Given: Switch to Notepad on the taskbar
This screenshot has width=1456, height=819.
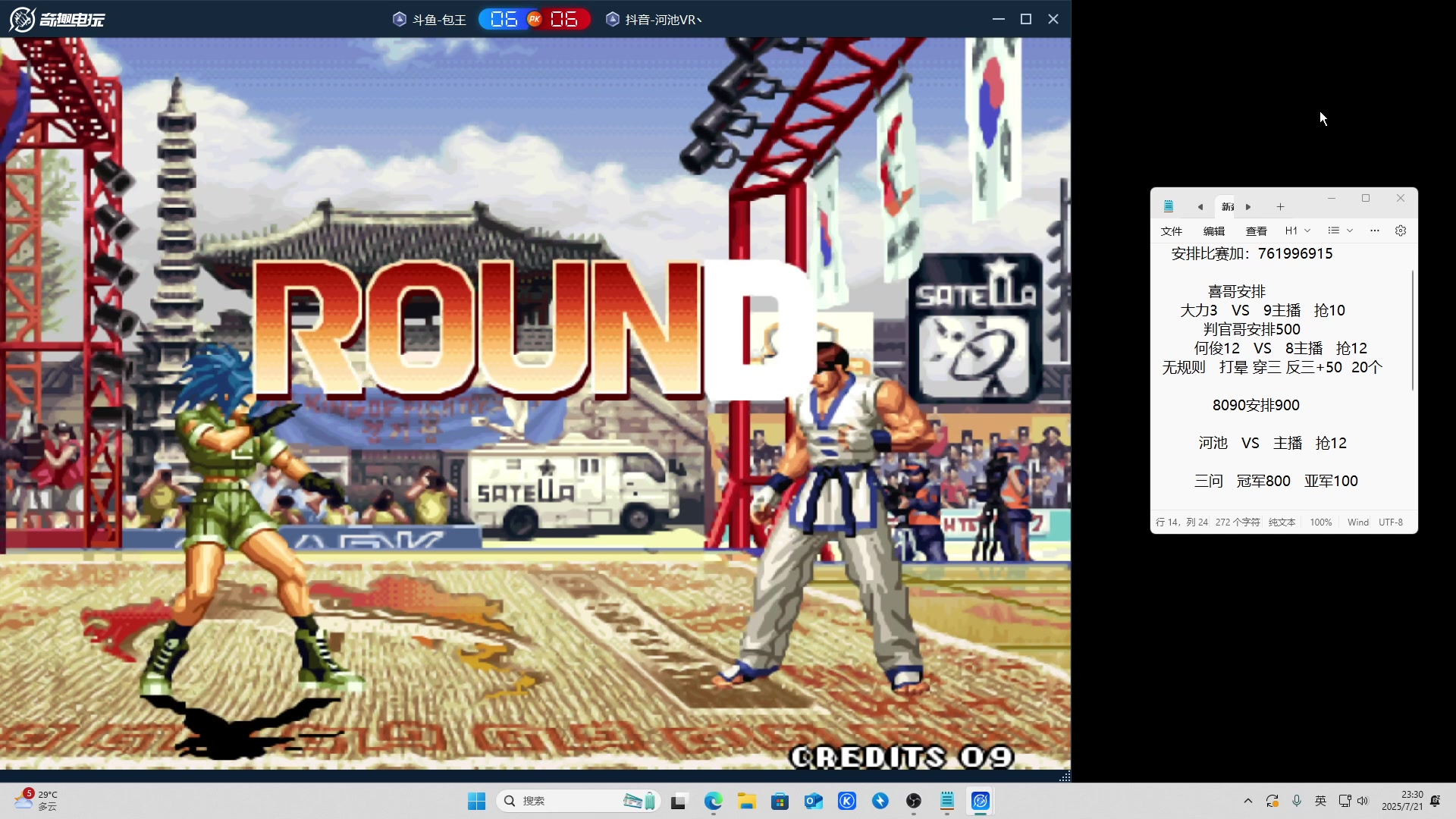Looking at the screenshot, I should pos(947,801).
